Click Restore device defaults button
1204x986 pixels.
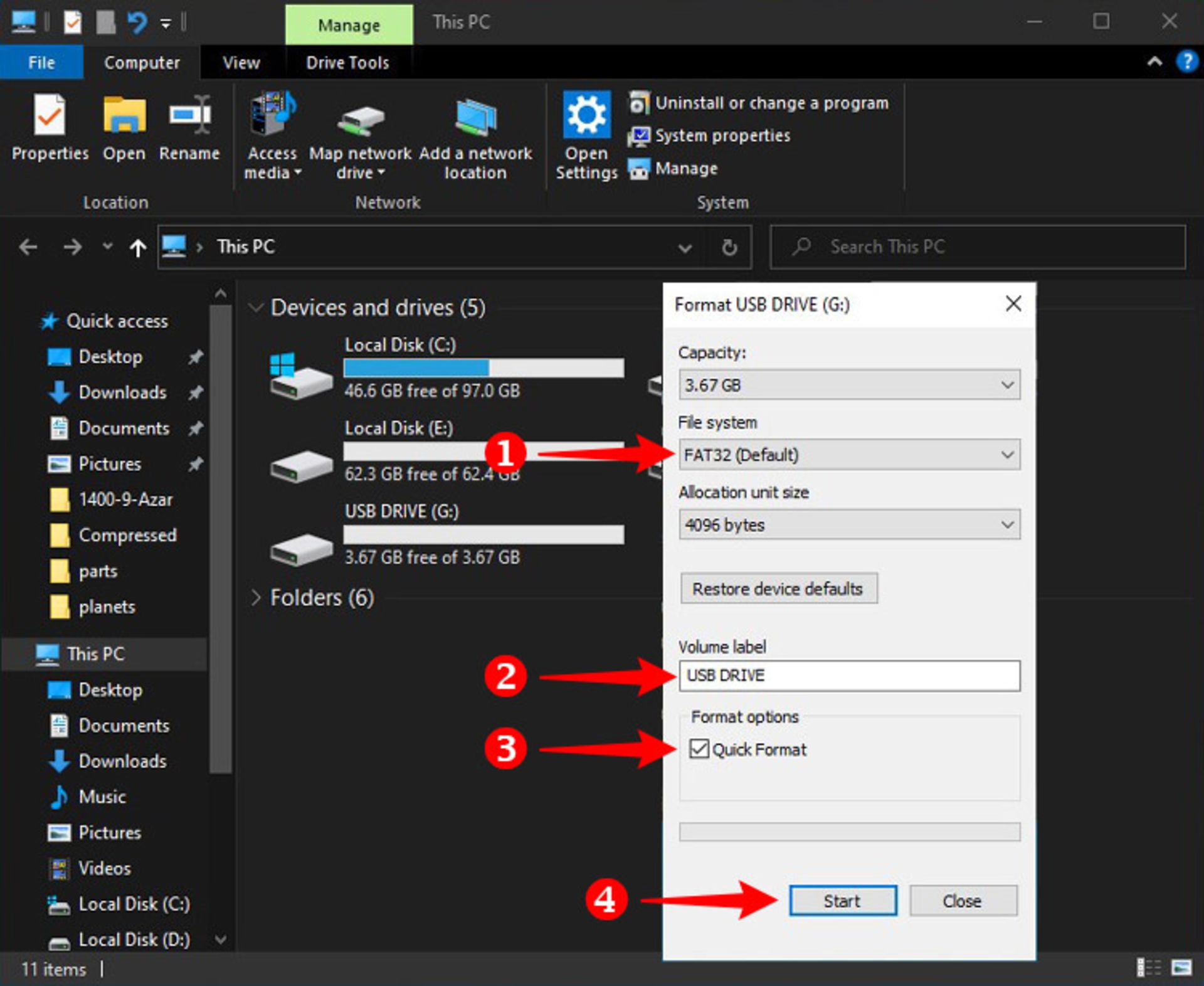[778, 589]
